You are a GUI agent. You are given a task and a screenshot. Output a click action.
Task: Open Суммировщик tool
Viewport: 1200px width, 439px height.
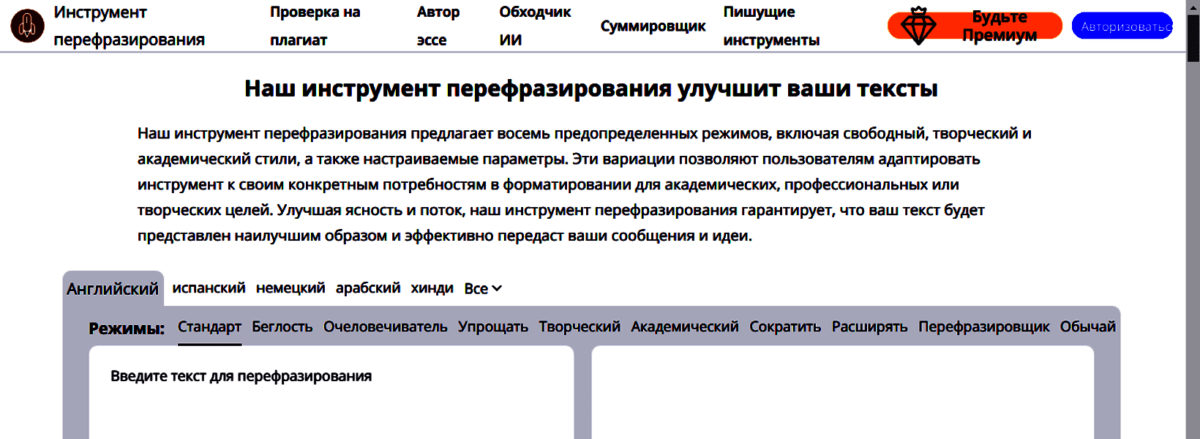[653, 26]
